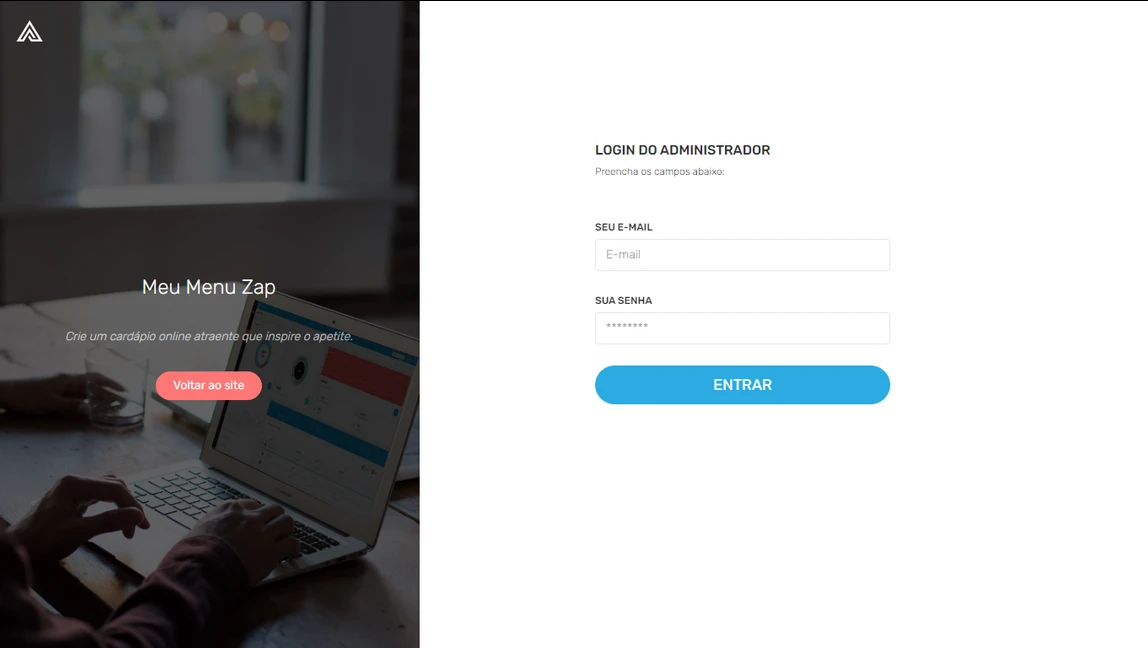Viewport: 1148px width, 648px height.
Task: Click the cardápio online tagline text
Action: click(x=209, y=336)
